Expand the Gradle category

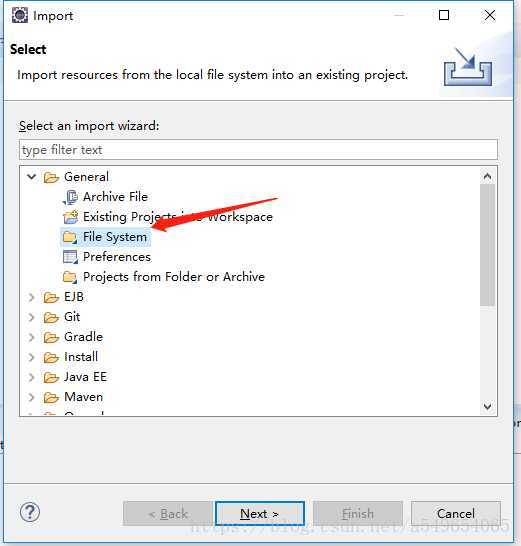click(x=31, y=337)
